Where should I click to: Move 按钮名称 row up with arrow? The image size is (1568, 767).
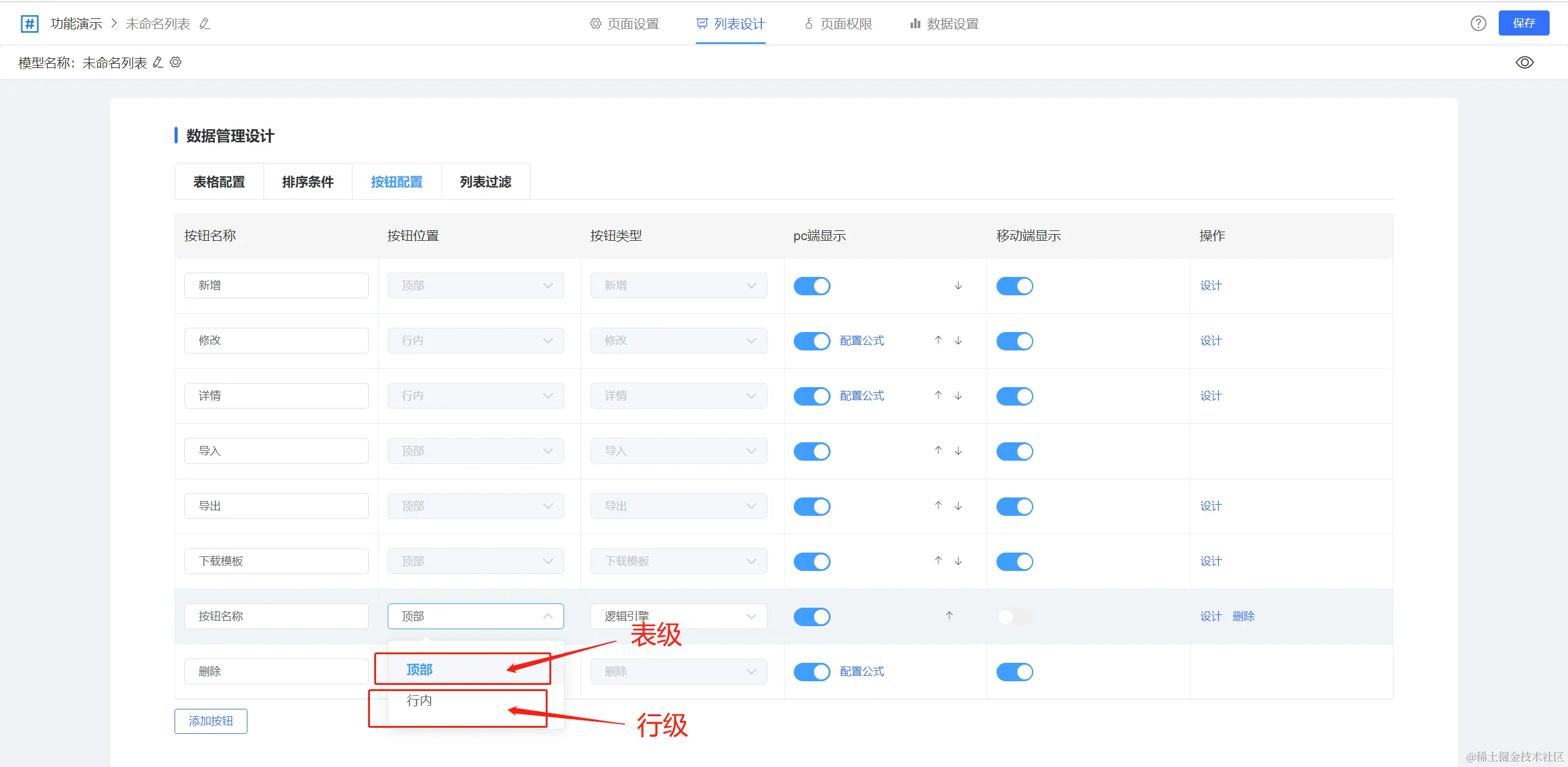949,616
